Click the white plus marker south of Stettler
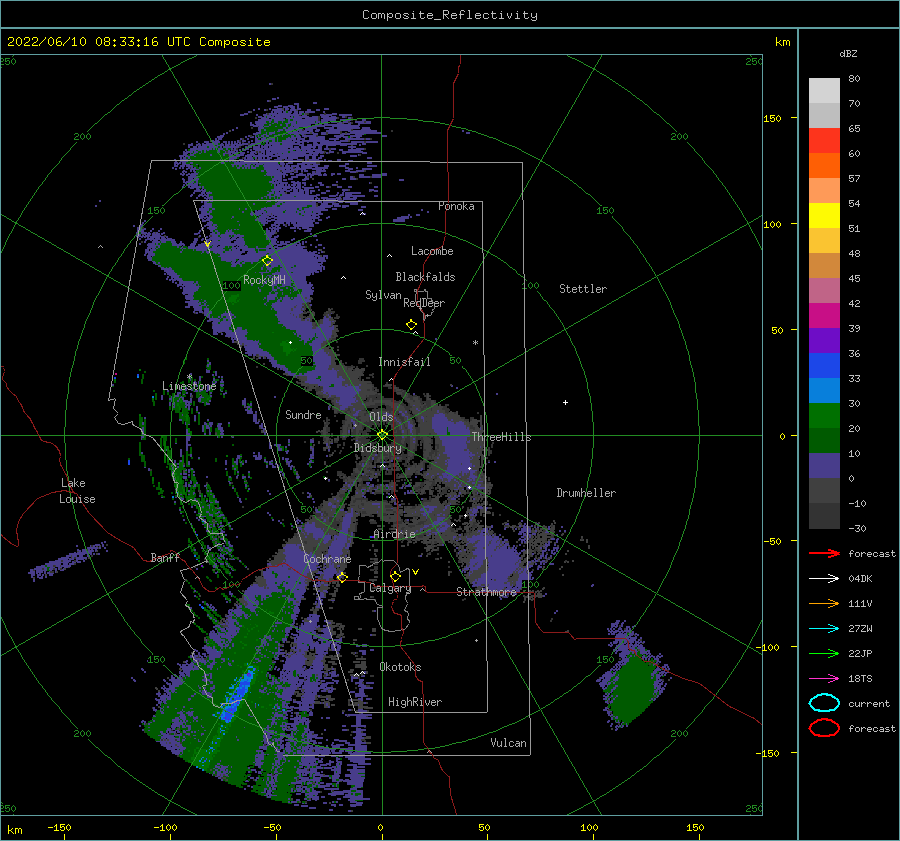Viewport: 900px width, 841px height. tap(565, 402)
